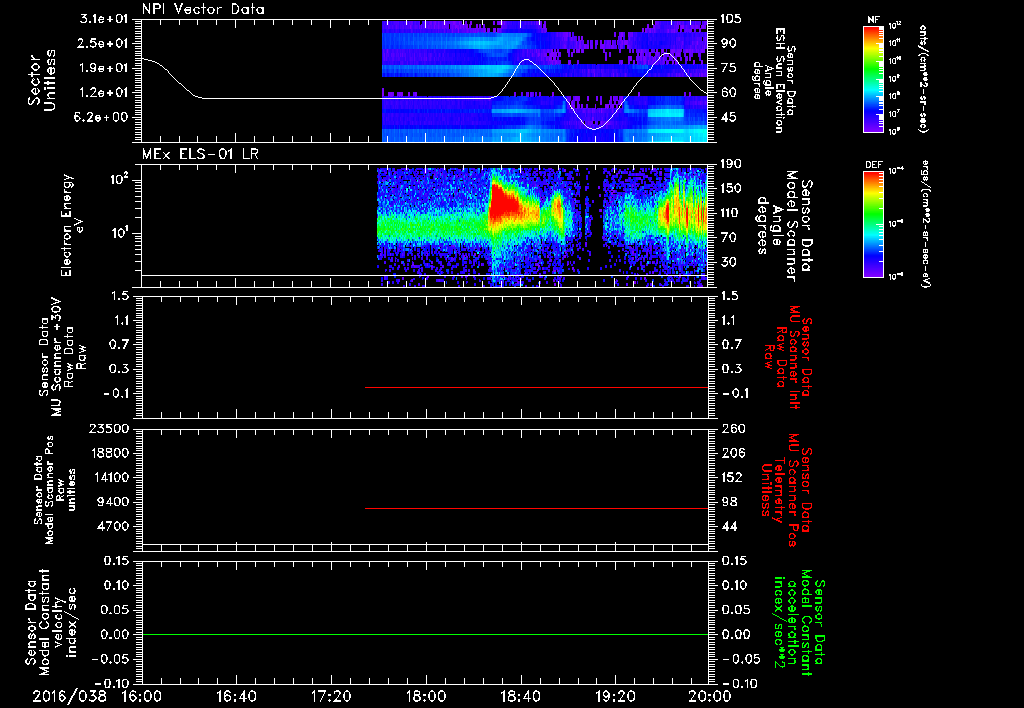
Task: Click the red MU Scanner Inh Raw Data label
Action: point(786,357)
